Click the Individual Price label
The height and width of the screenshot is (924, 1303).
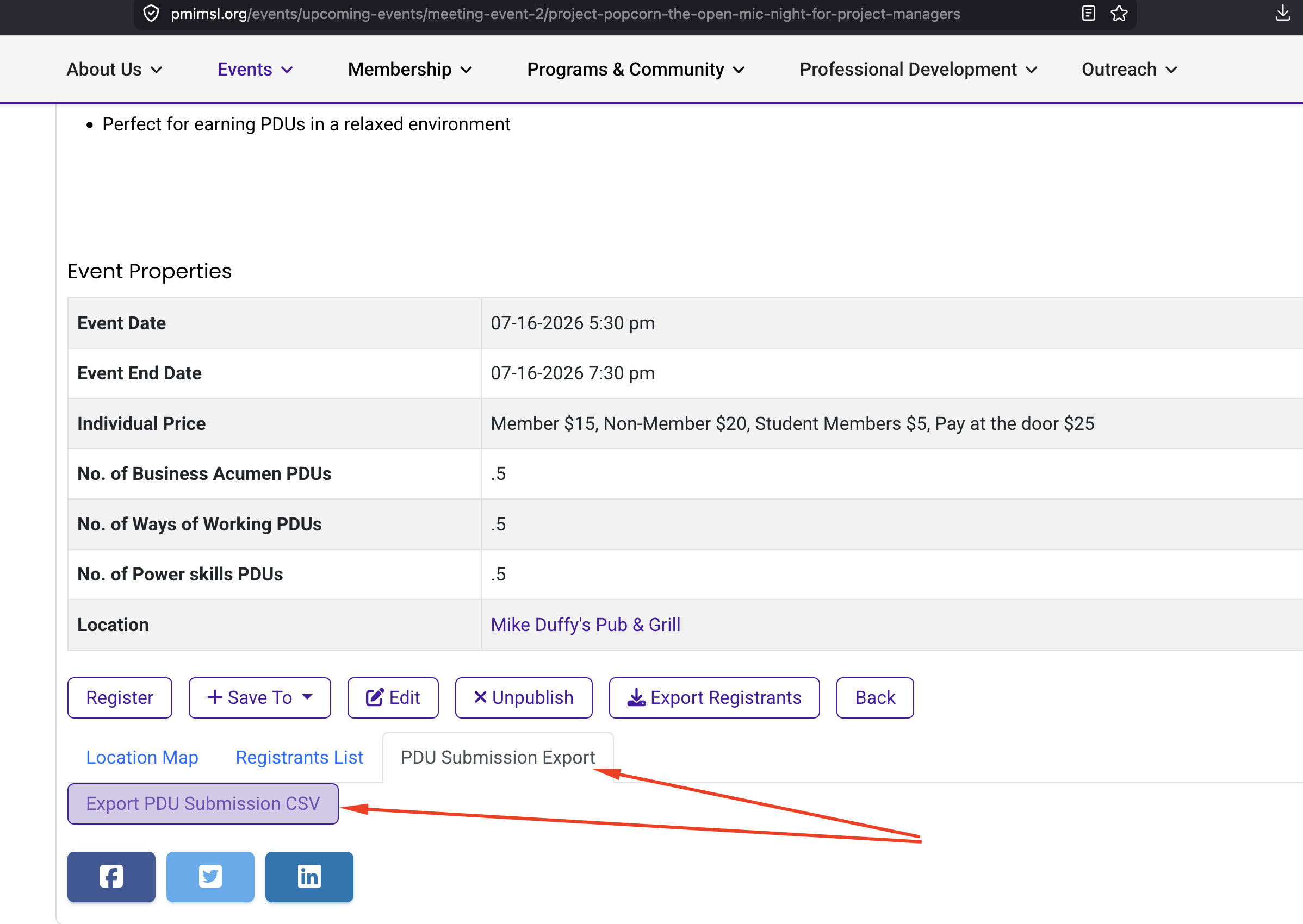click(141, 424)
